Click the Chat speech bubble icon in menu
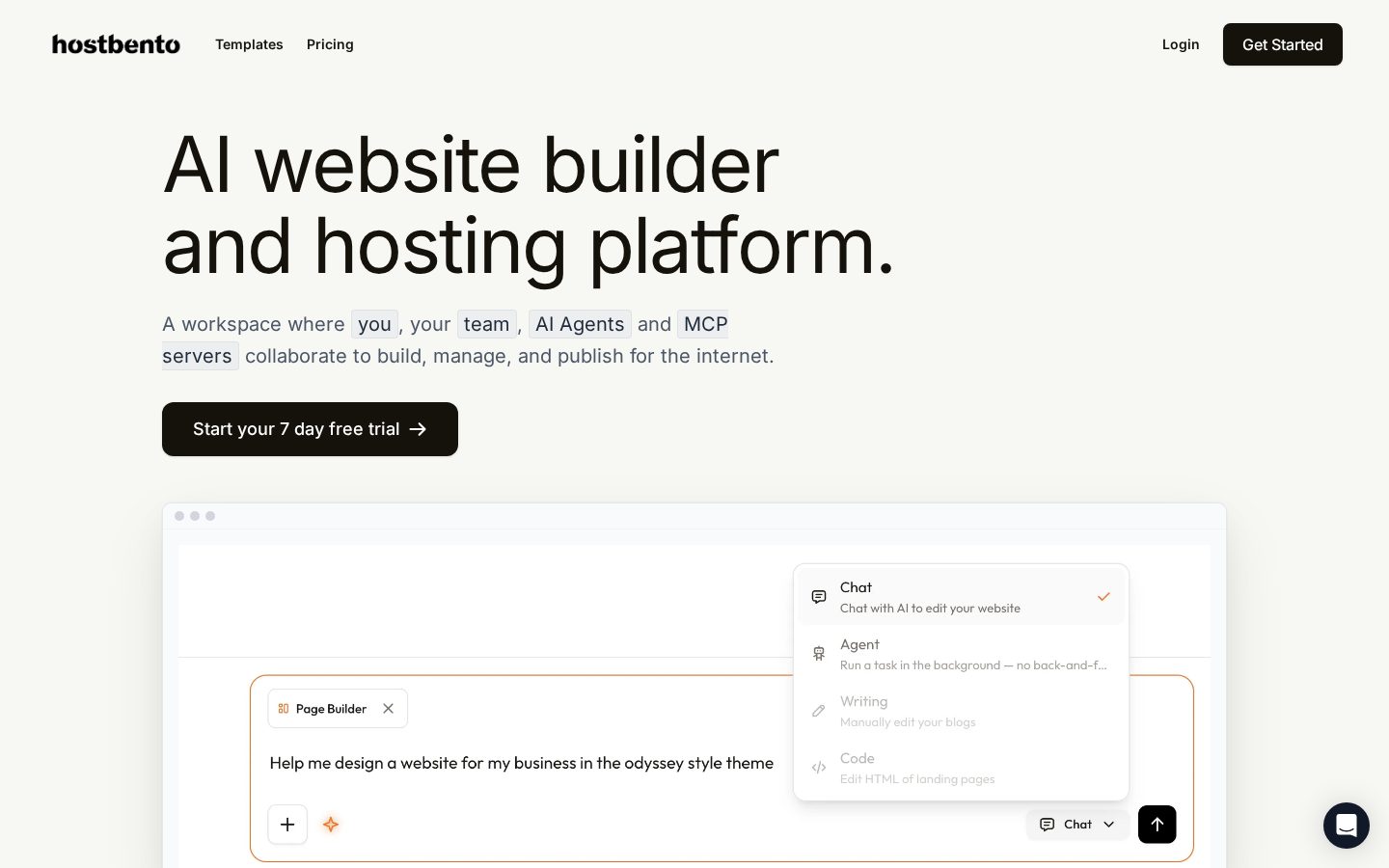Viewport: 1389px width, 868px height. pyautogui.click(x=819, y=597)
